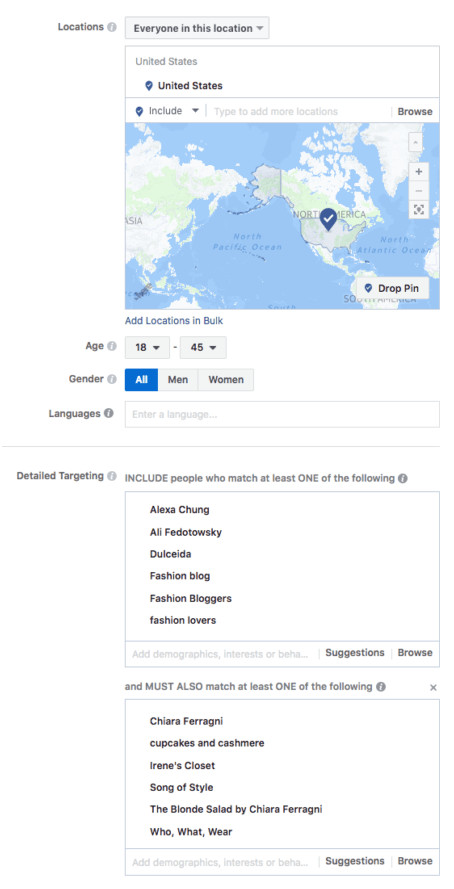
Task: Open minimum age 18 dropdown
Action: tap(147, 348)
